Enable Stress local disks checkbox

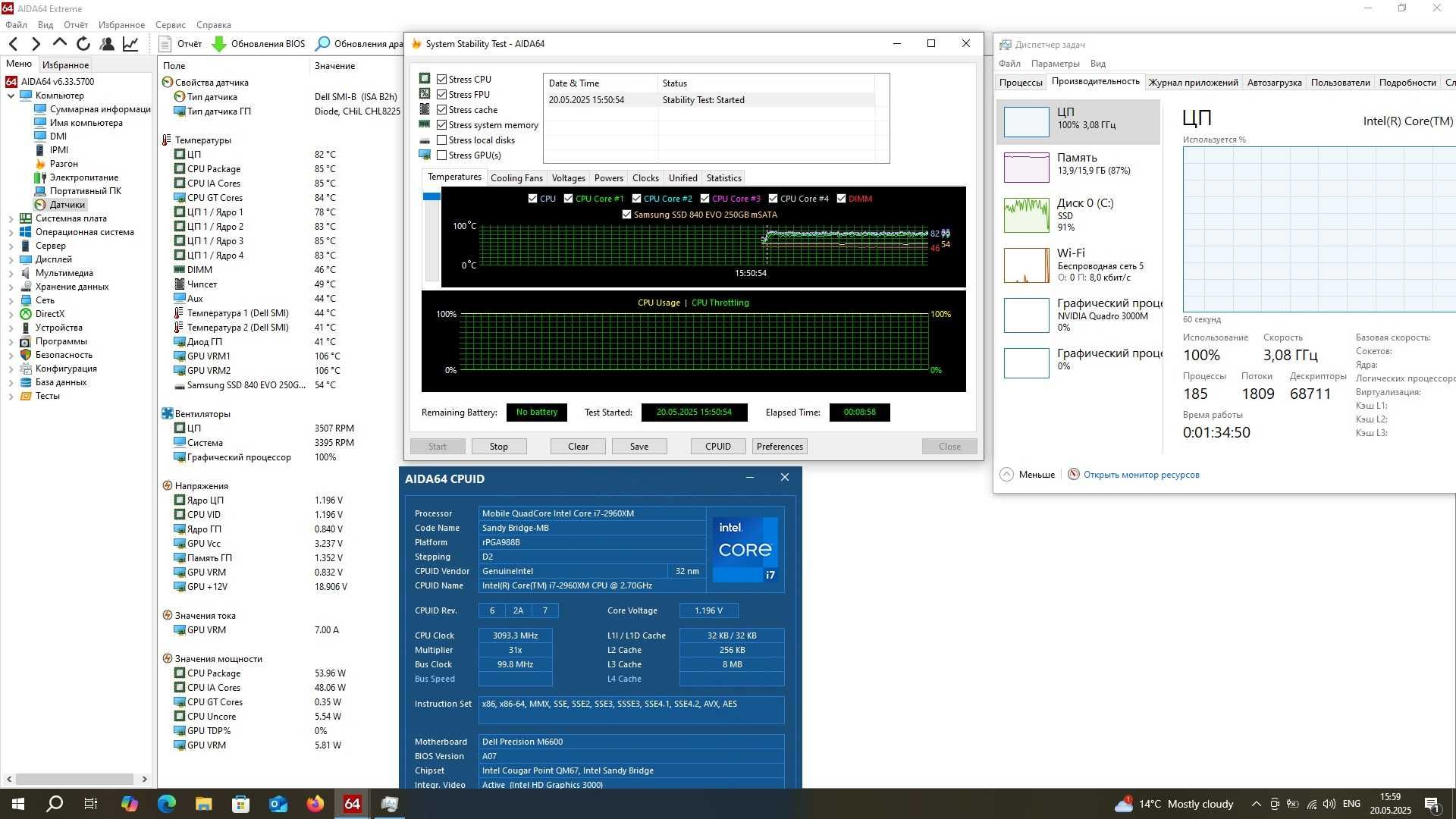(x=441, y=140)
